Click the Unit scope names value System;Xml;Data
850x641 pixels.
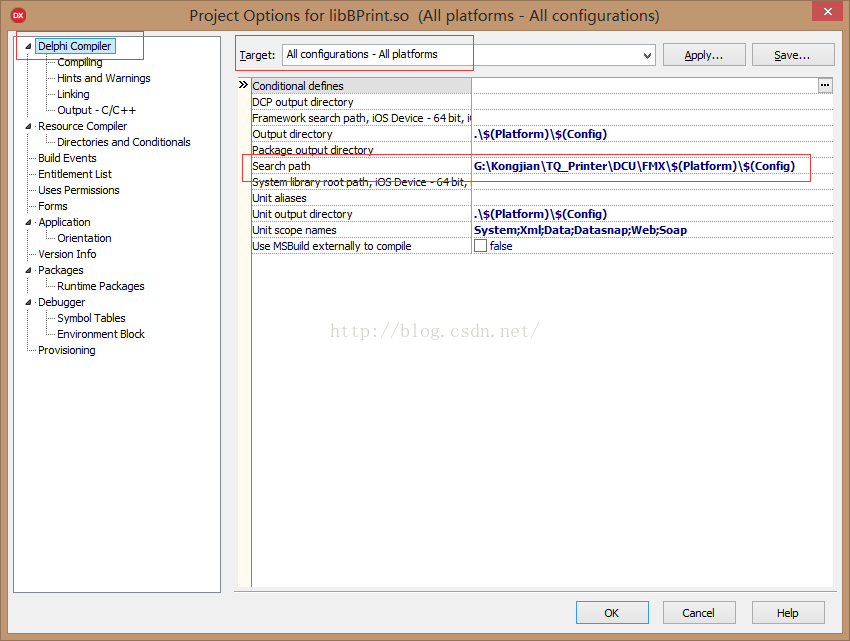(652, 230)
